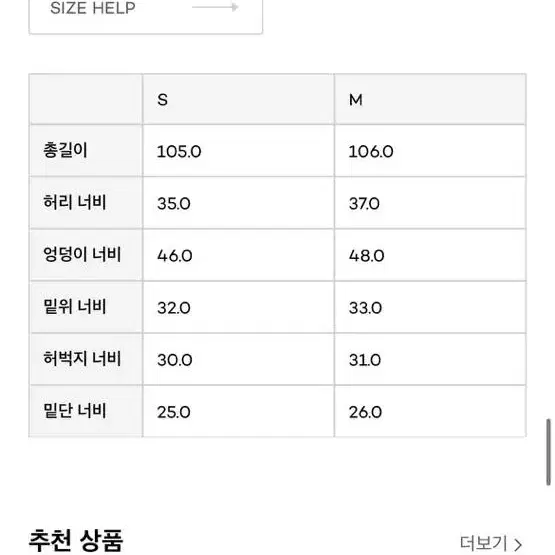555x555 pixels.
Task: Click the 25.0 hem width cell
Action: (x=238, y=411)
